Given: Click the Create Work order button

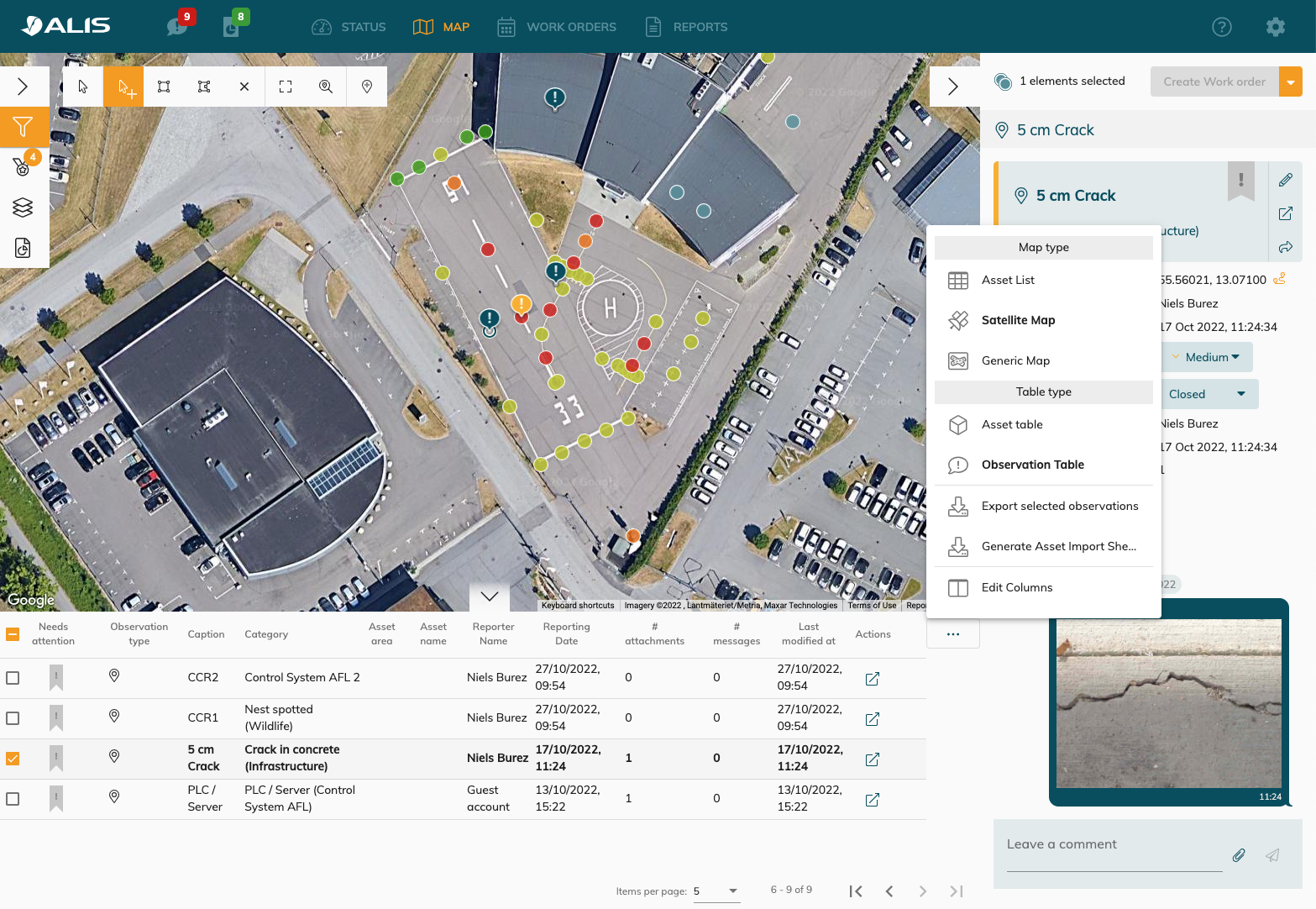Looking at the screenshot, I should [x=1214, y=81].
